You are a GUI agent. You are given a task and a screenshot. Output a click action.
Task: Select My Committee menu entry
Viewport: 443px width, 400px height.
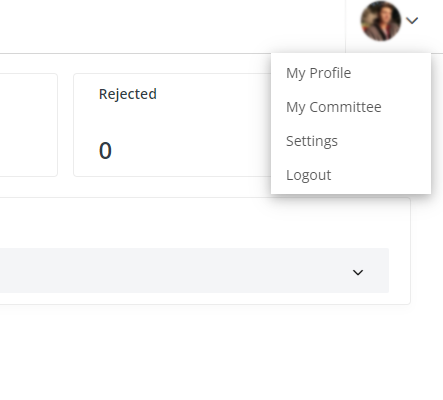[x=334, y=107]
